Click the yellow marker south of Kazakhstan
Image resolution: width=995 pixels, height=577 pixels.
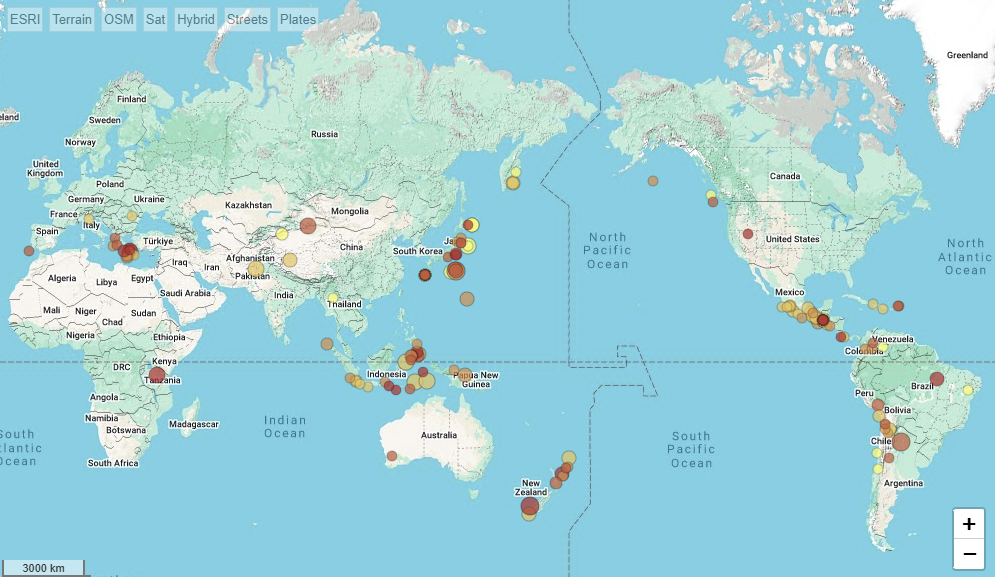point(282,234)
